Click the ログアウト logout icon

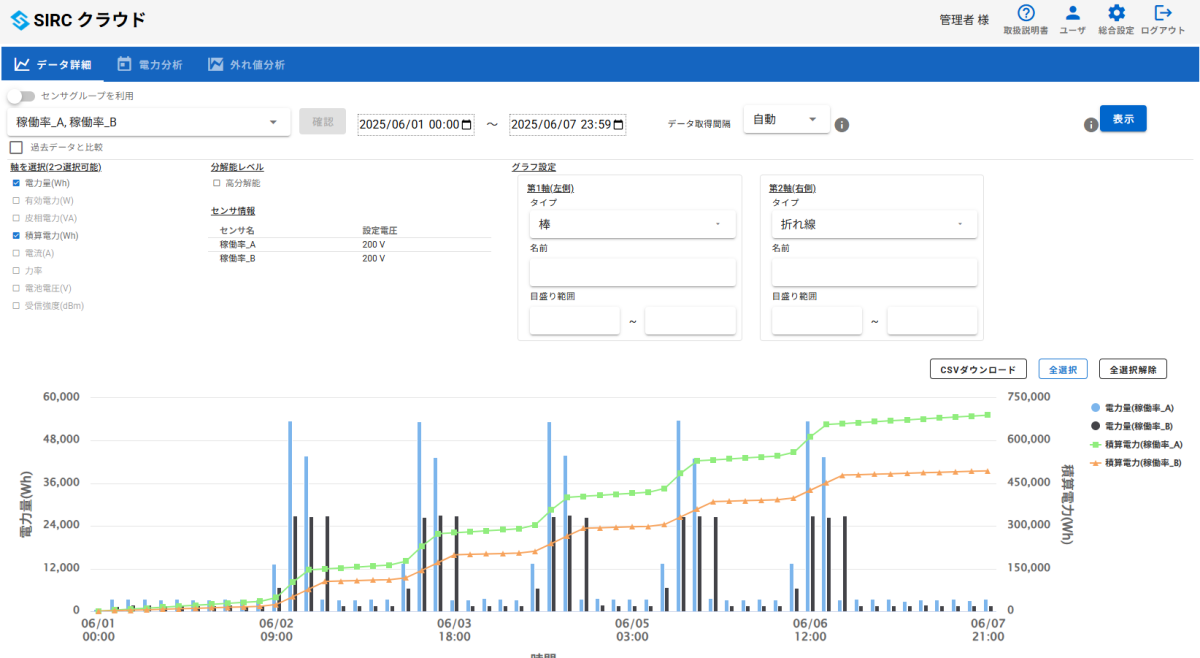1162,14
